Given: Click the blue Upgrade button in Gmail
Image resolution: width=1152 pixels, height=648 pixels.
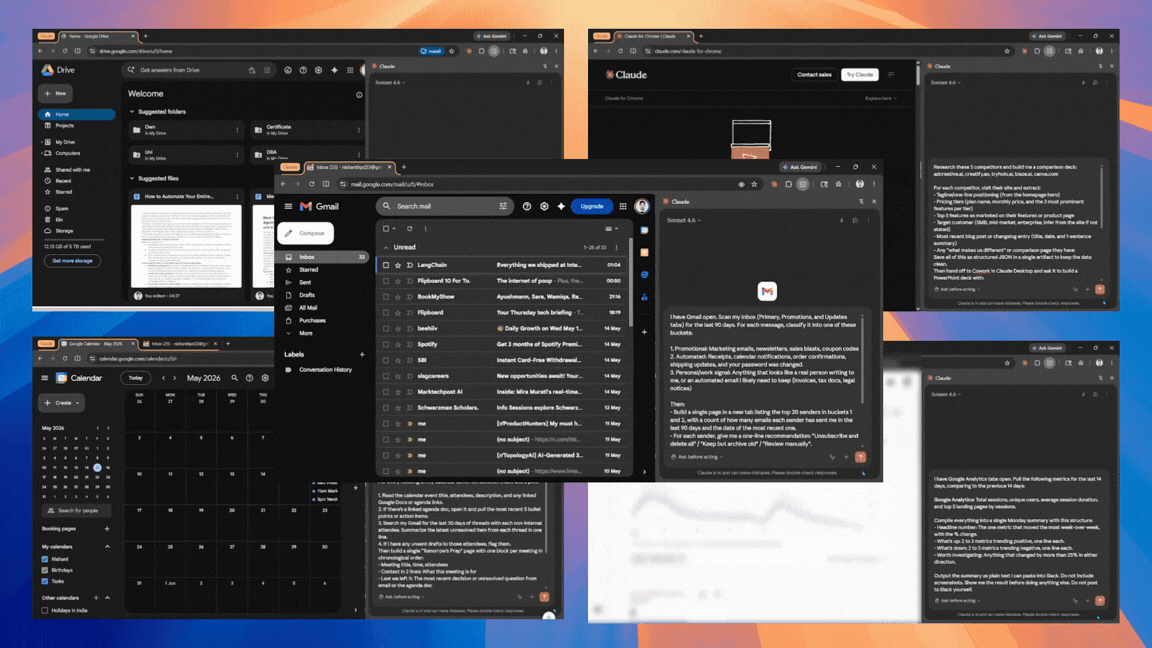Looking at the screenshot, I should 591,206.
